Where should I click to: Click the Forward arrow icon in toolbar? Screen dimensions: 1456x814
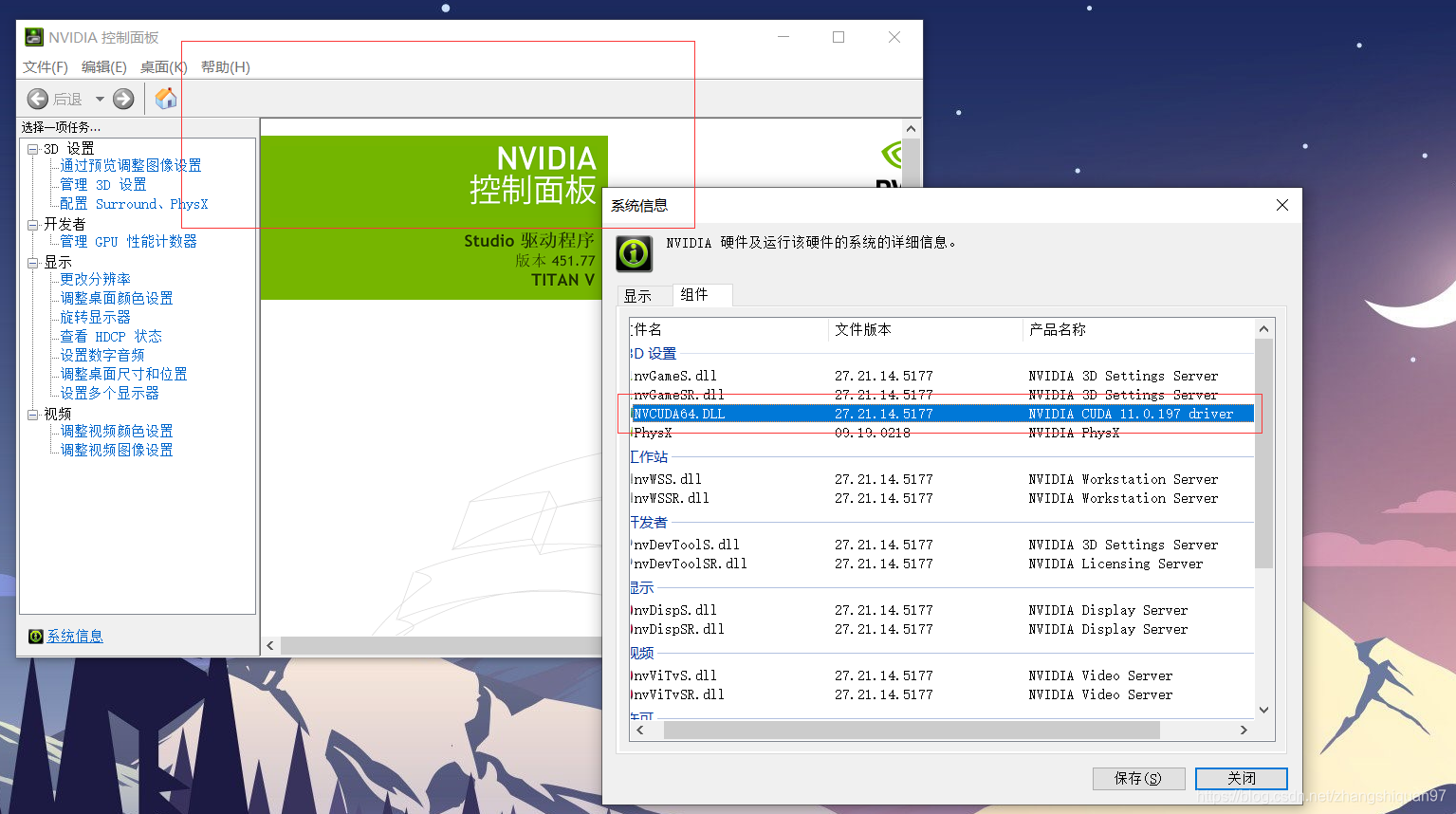tap(123, 99)
